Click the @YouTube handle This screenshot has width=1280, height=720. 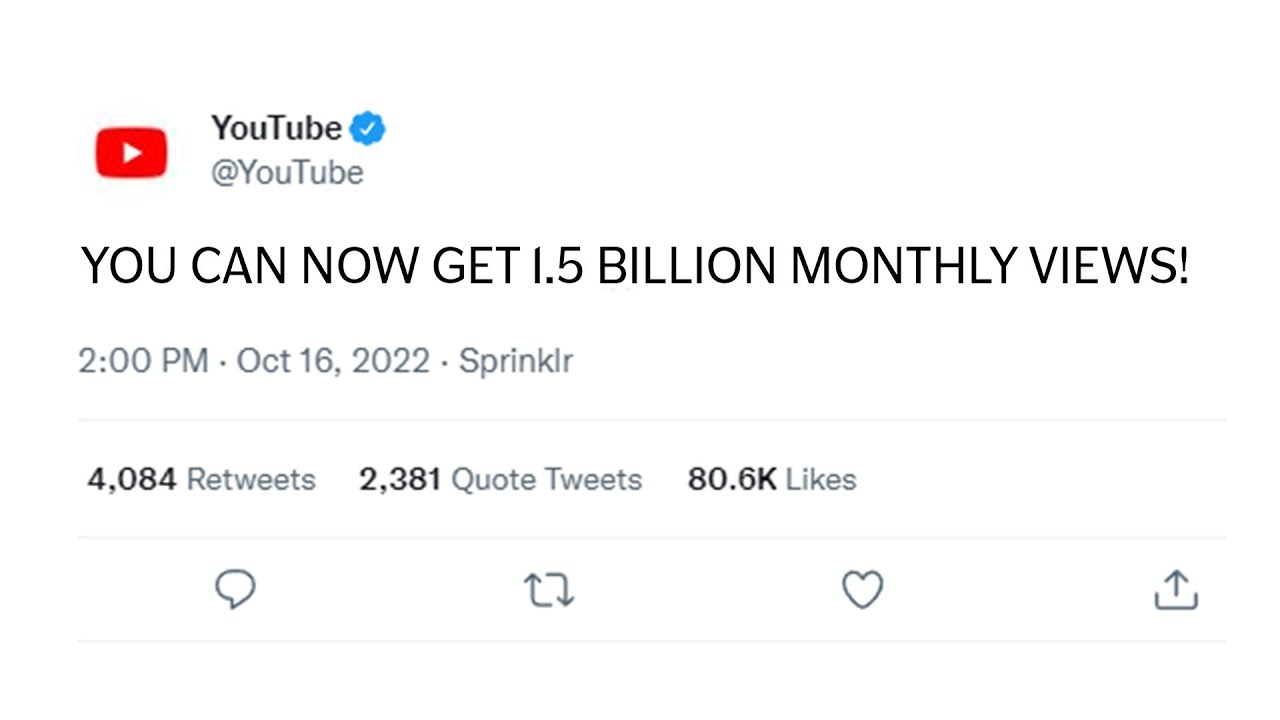pos(286,173)
